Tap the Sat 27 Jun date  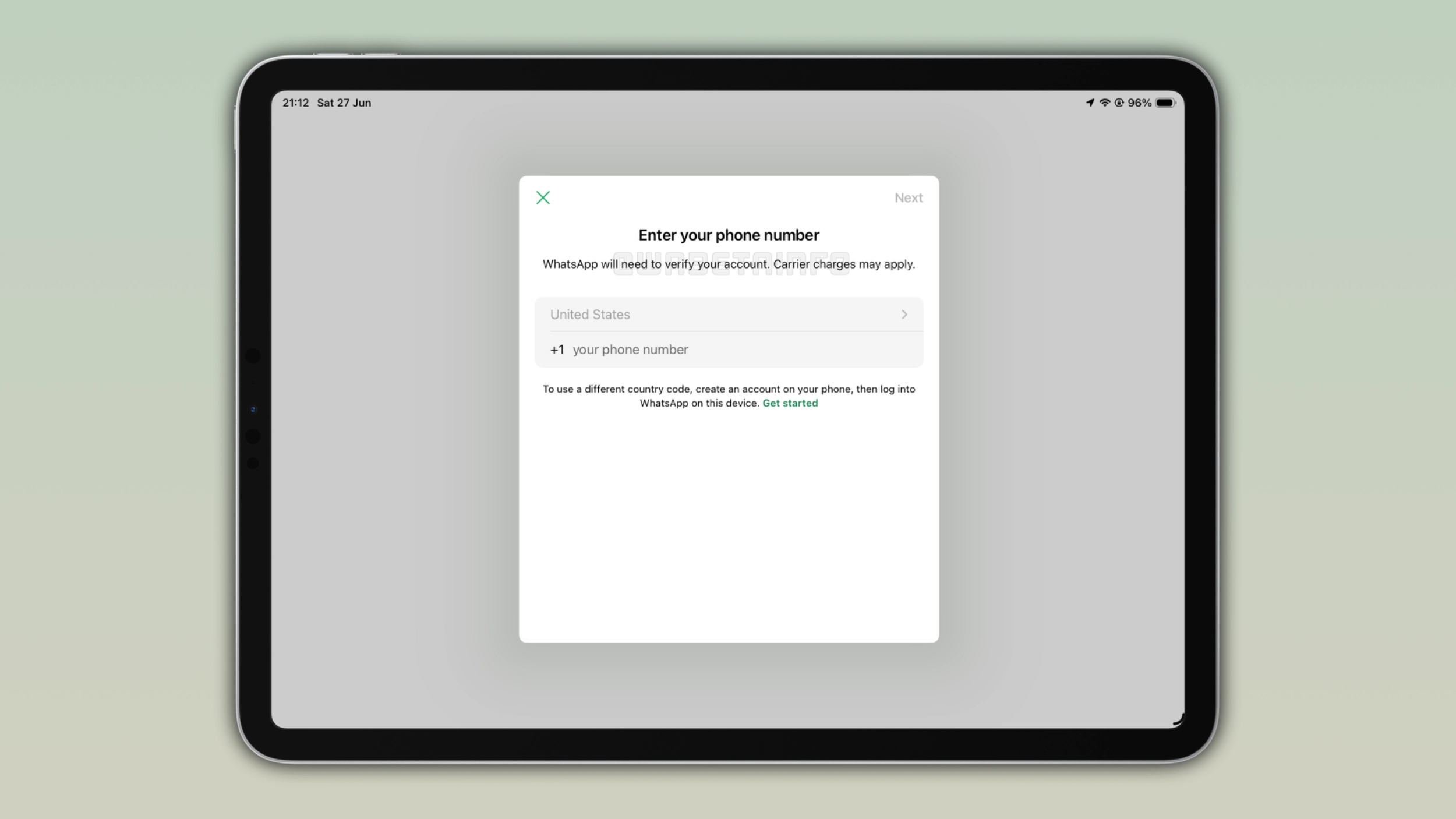point(344,103)
